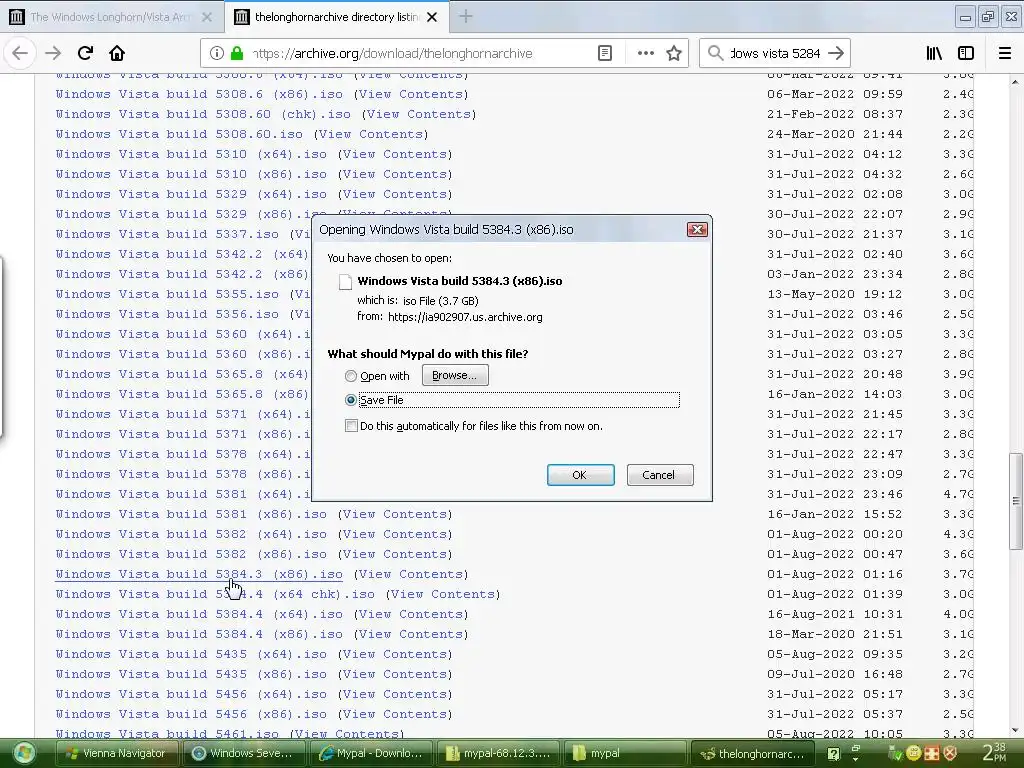Open Windows Vista build 5310 (x64).iso link
Viewport: 1024px width, 768px height.
191,154
